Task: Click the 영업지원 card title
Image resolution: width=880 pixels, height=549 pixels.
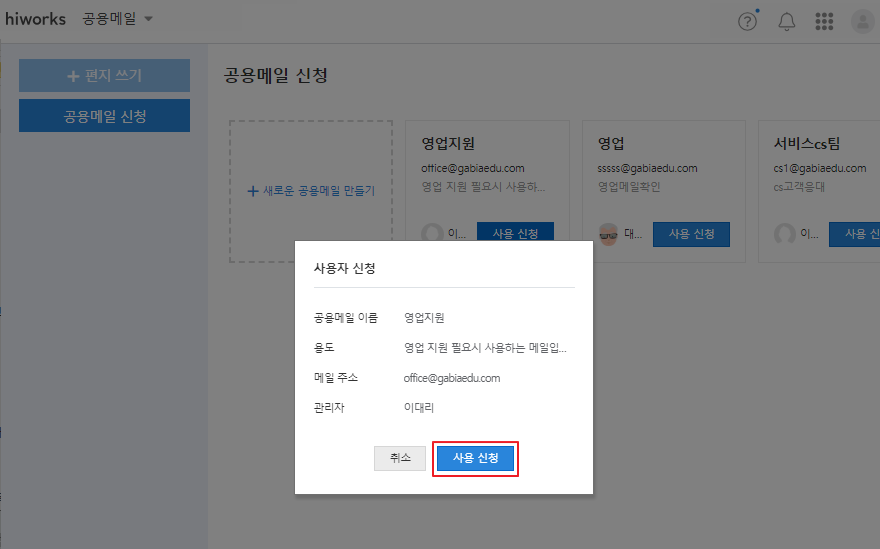Action: tap(448, 144)
